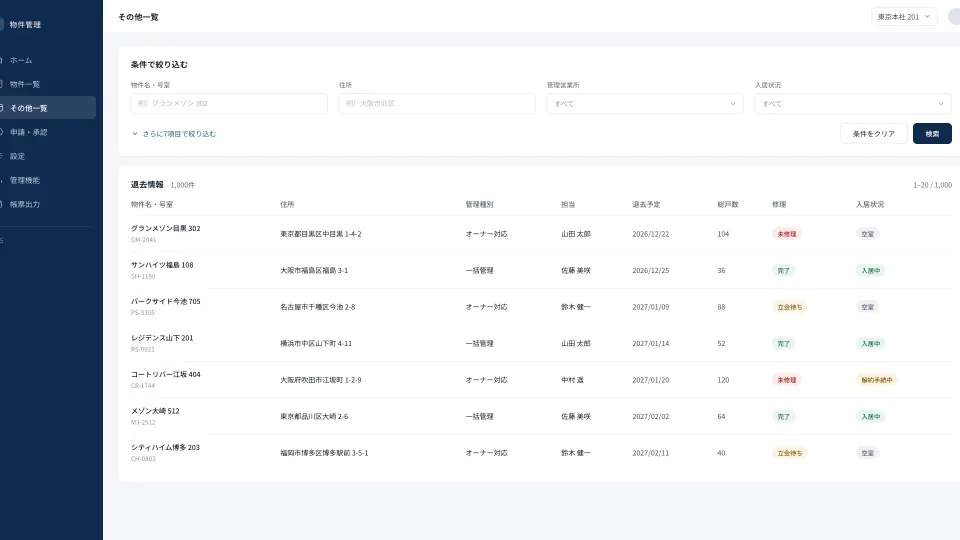Open the 東京本社 201 office dropdown
Image resolution: width=960 pixels, height=540 pixels.
tap(904, 17)
